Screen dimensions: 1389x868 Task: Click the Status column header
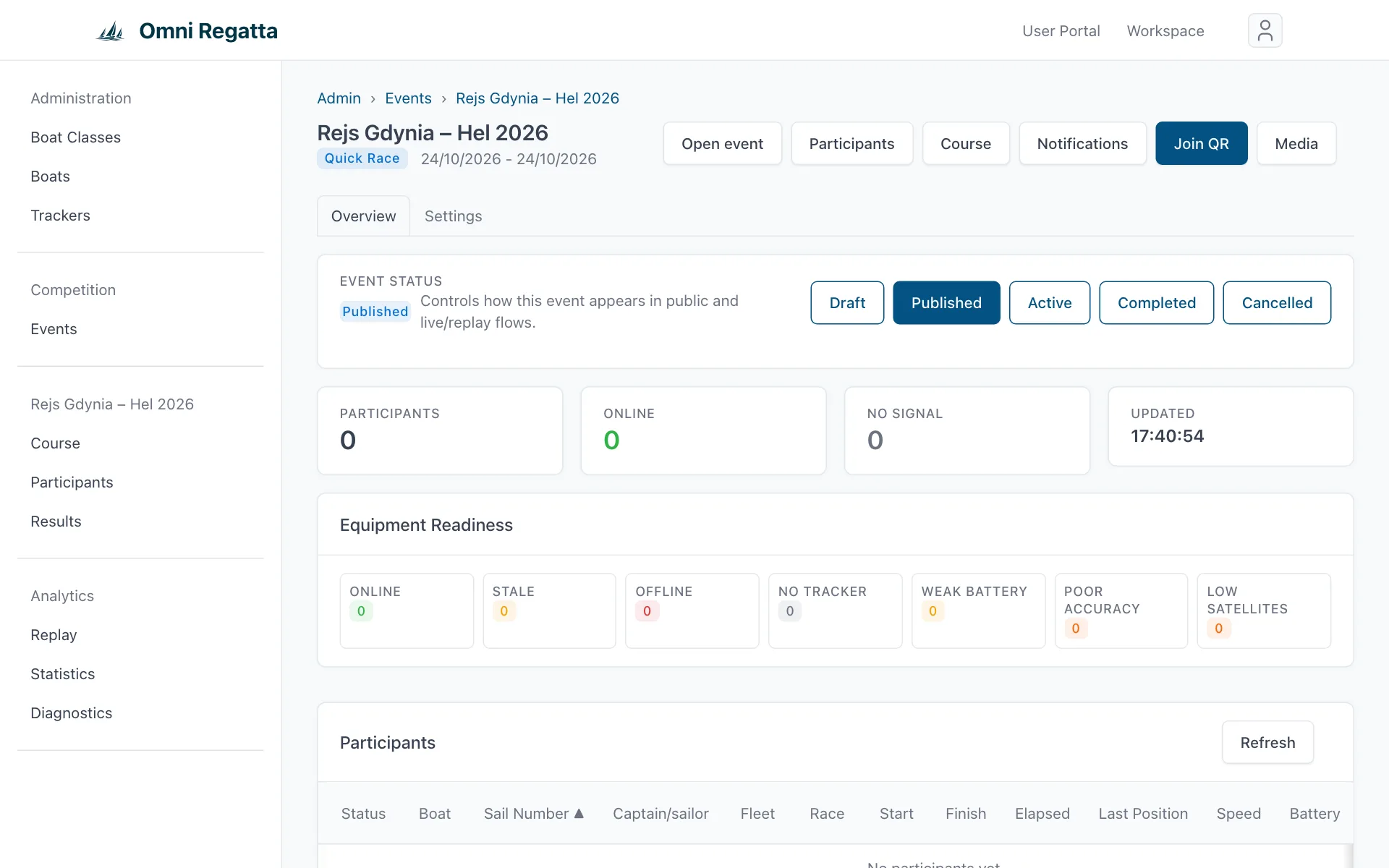363,814
